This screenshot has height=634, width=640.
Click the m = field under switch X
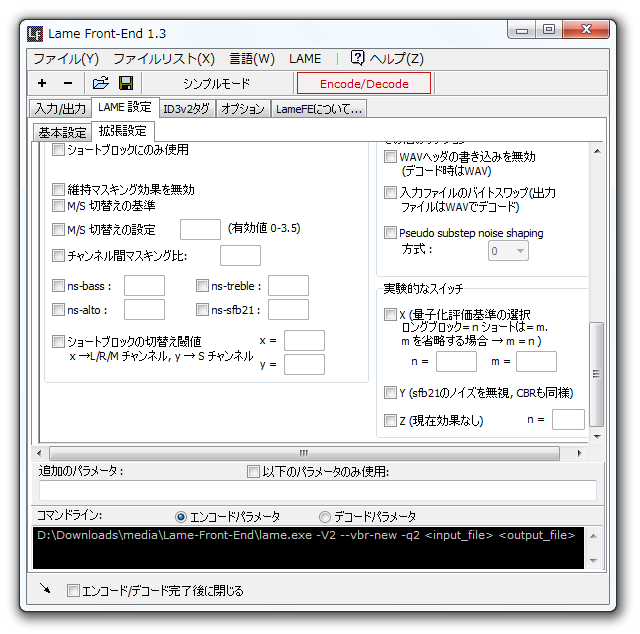pyautogui.click(x=536, y=362)
